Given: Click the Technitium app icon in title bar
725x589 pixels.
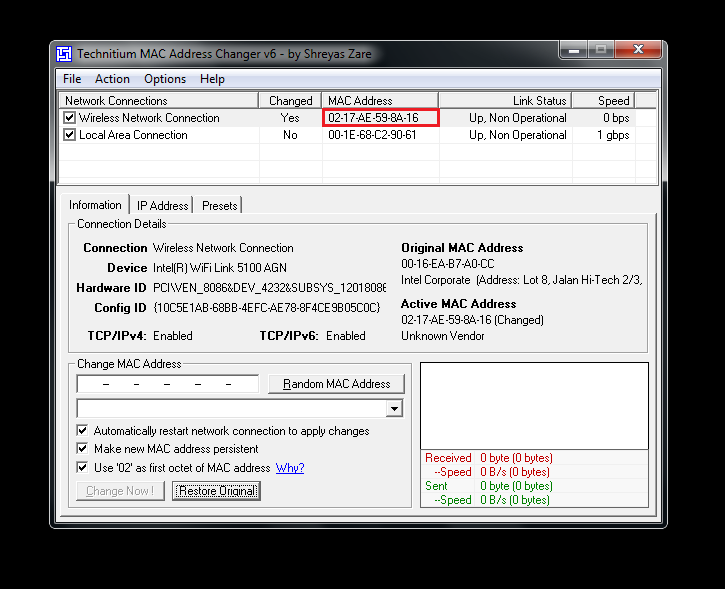Looking at the screenshot, I should pyautogui.click(x=64, y=54).
